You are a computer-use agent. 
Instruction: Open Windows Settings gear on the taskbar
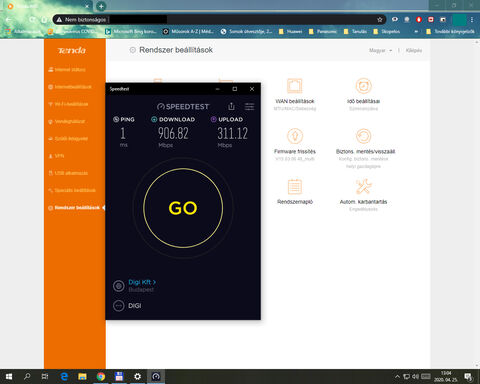click(137, 377)
